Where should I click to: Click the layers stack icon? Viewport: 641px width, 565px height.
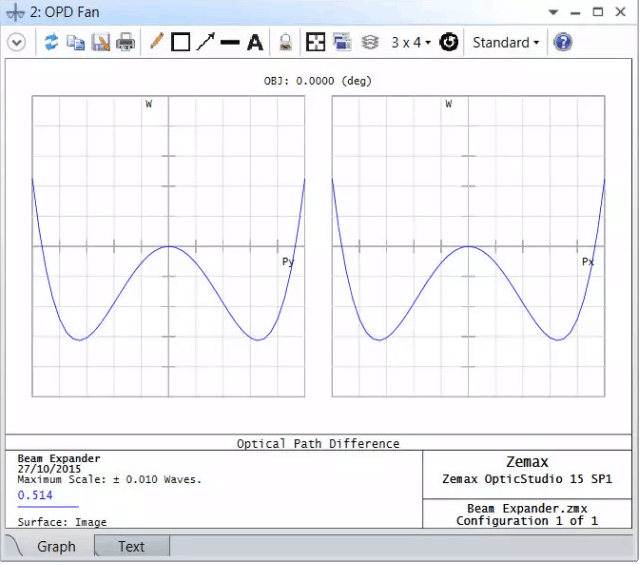(369, 42)
